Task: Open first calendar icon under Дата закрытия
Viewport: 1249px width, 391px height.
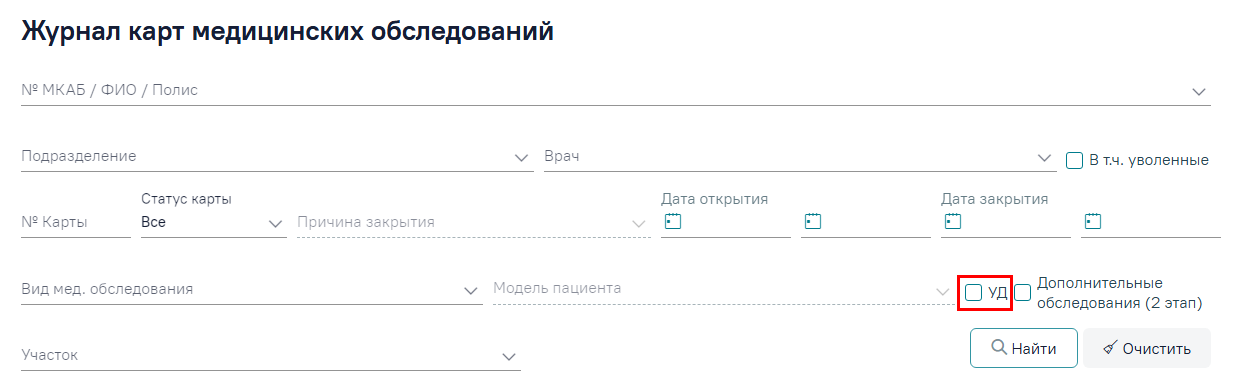Action: click(x=953, y=221)
